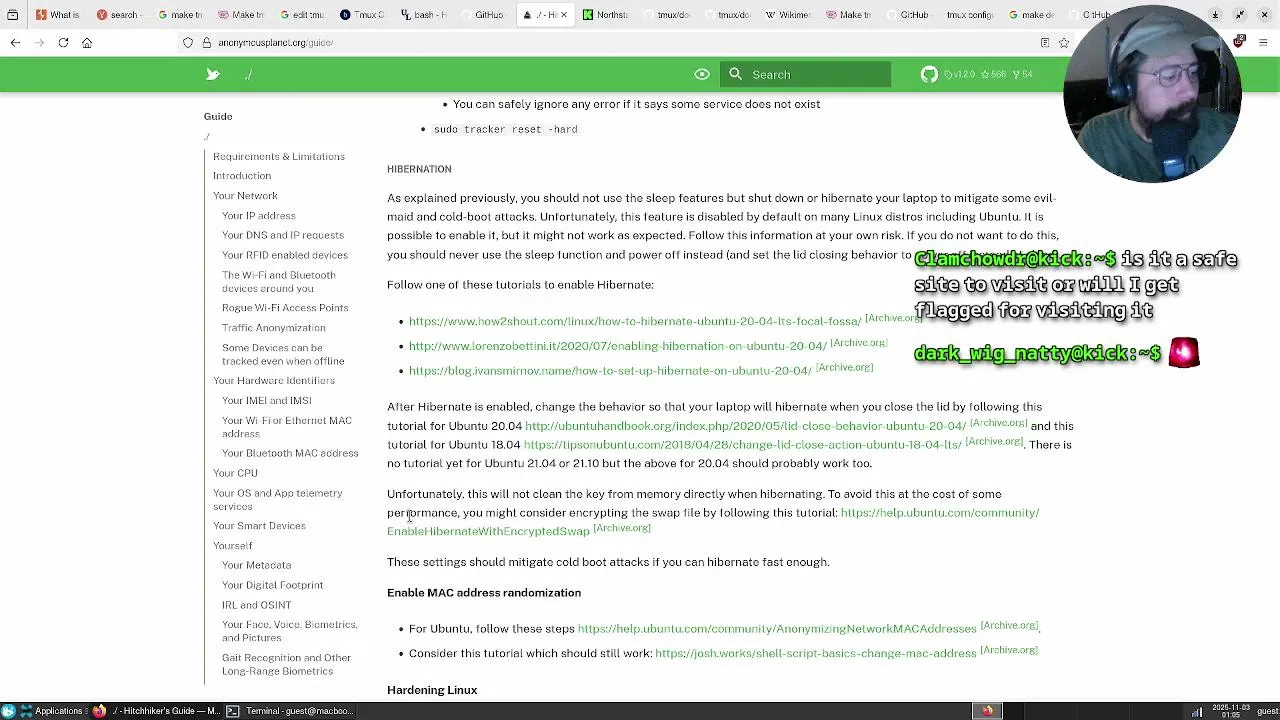This screenshot has width=1280, height=720.
Task: Open "Your Digital Footprint" sidebar entry
Action: click(x=273, y=585)
